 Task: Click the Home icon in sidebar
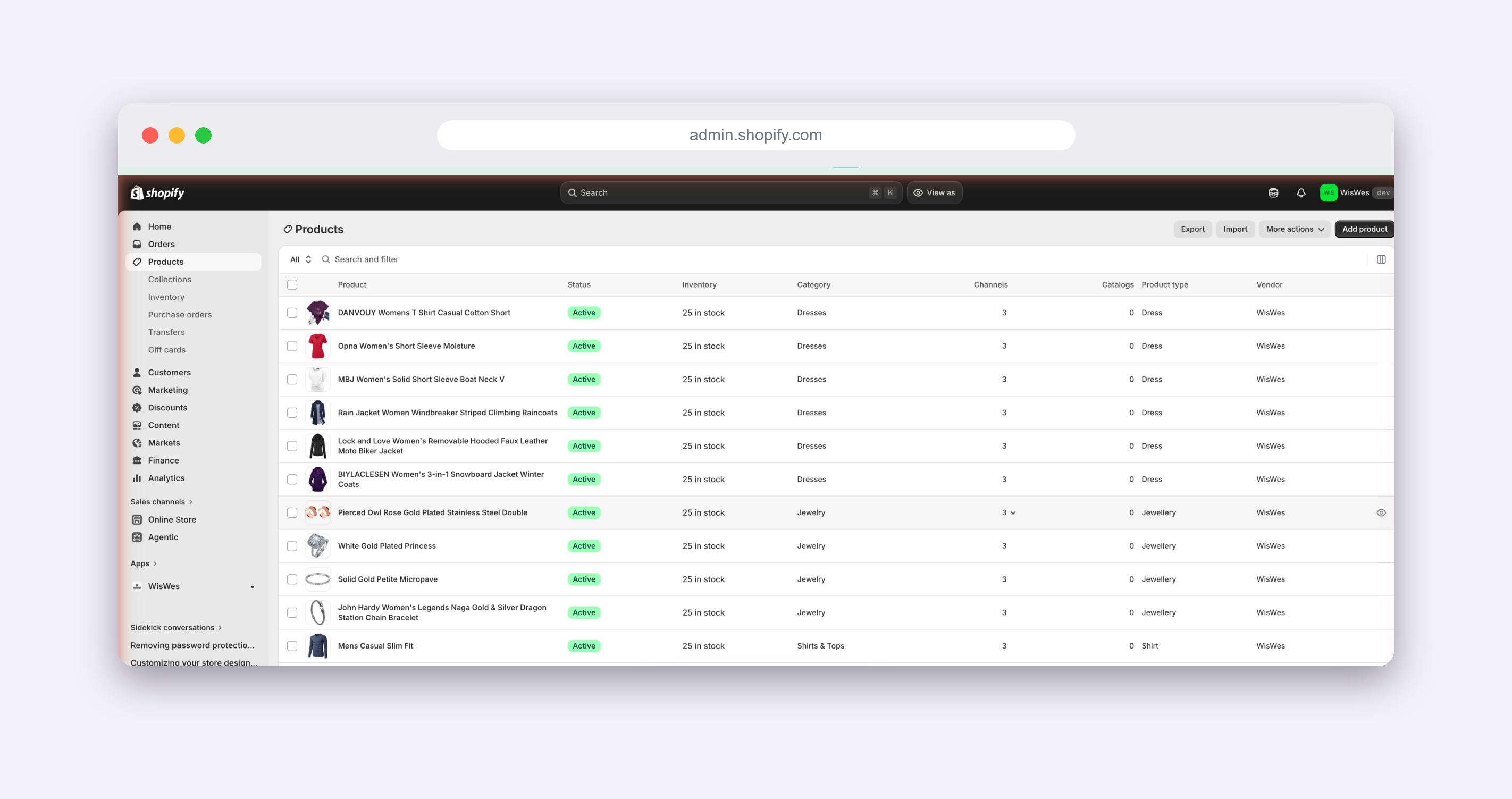(137, 226)
